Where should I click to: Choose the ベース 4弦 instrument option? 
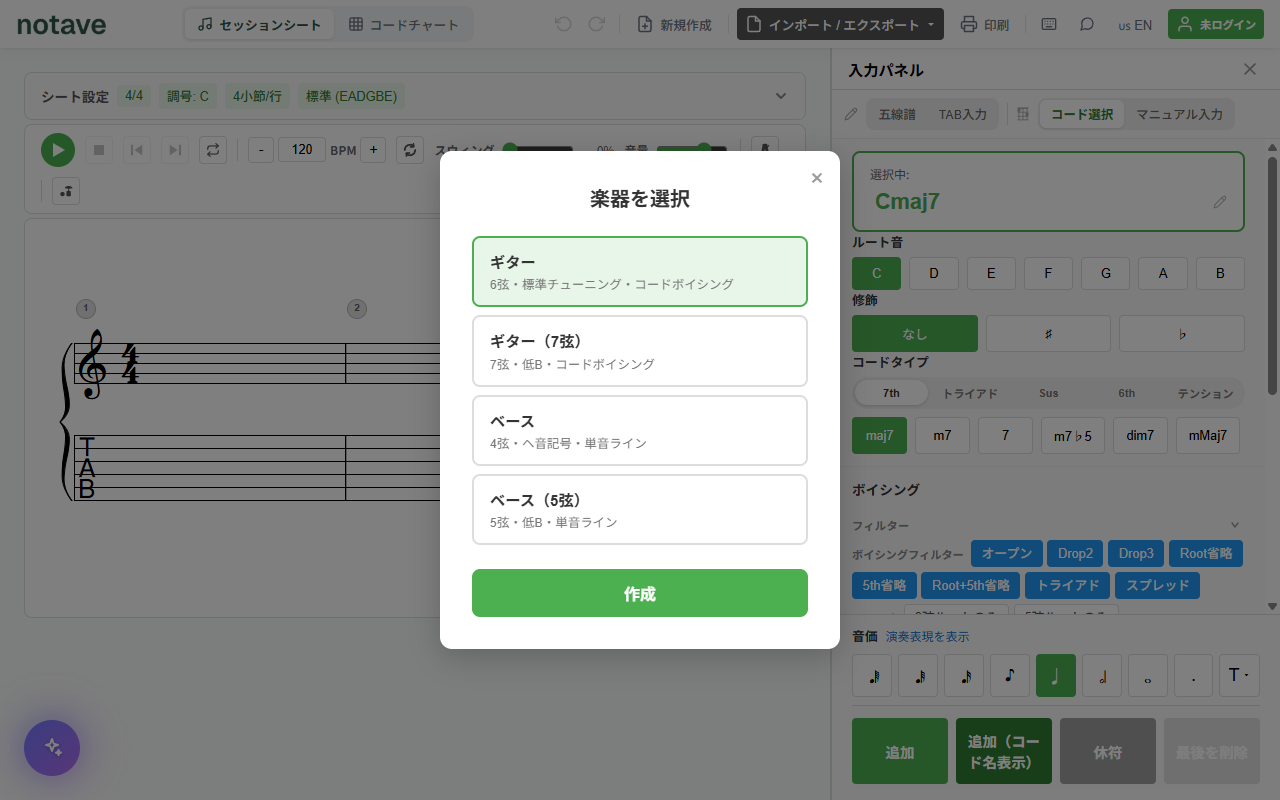[x=640, y=430]
